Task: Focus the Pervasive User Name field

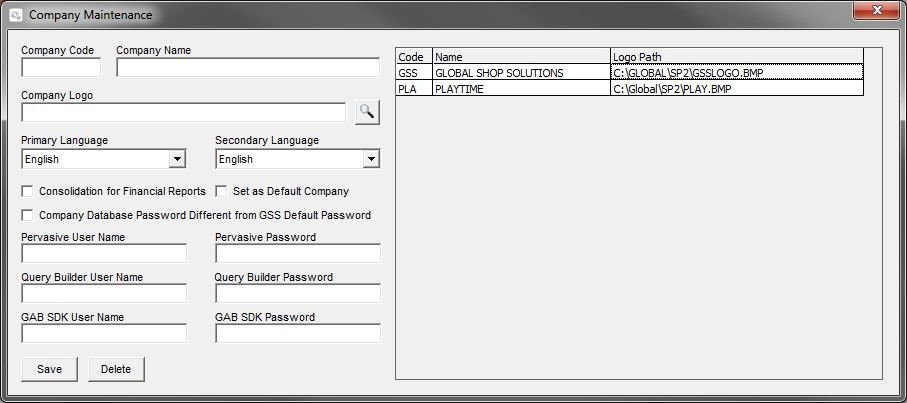Action: 104,253
